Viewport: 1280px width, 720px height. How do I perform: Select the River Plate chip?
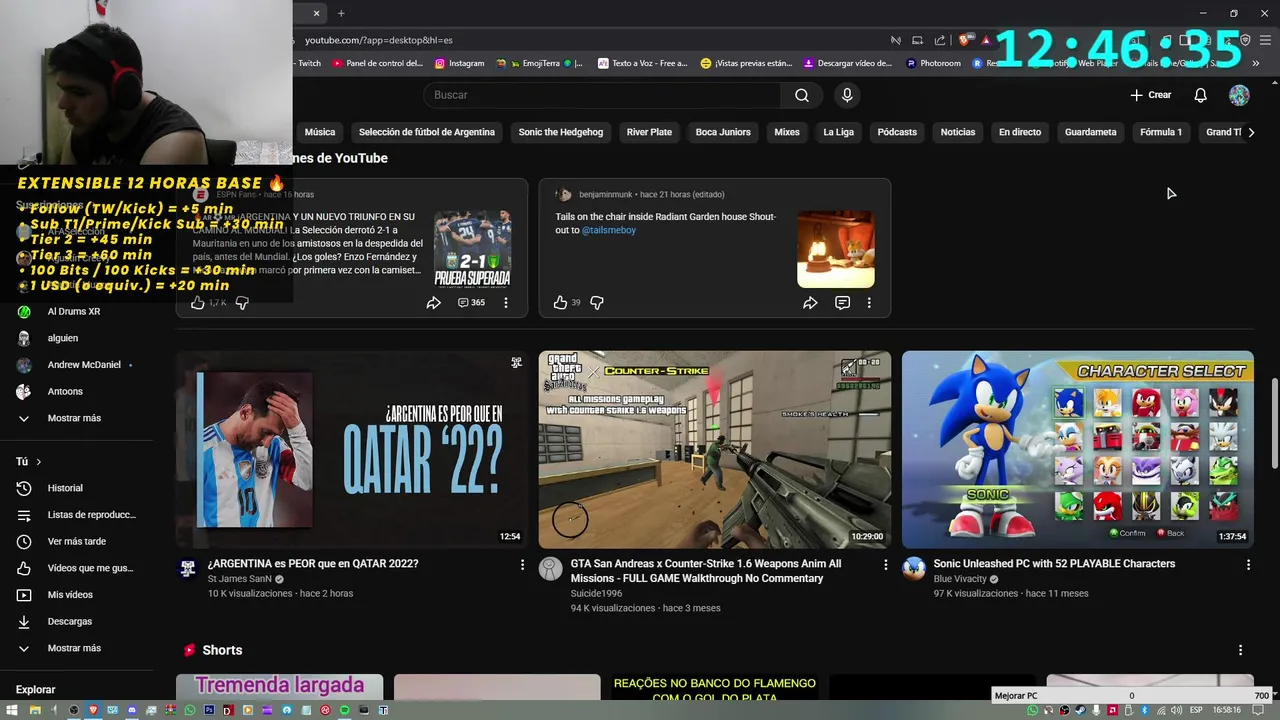click(x=649, y=132)
